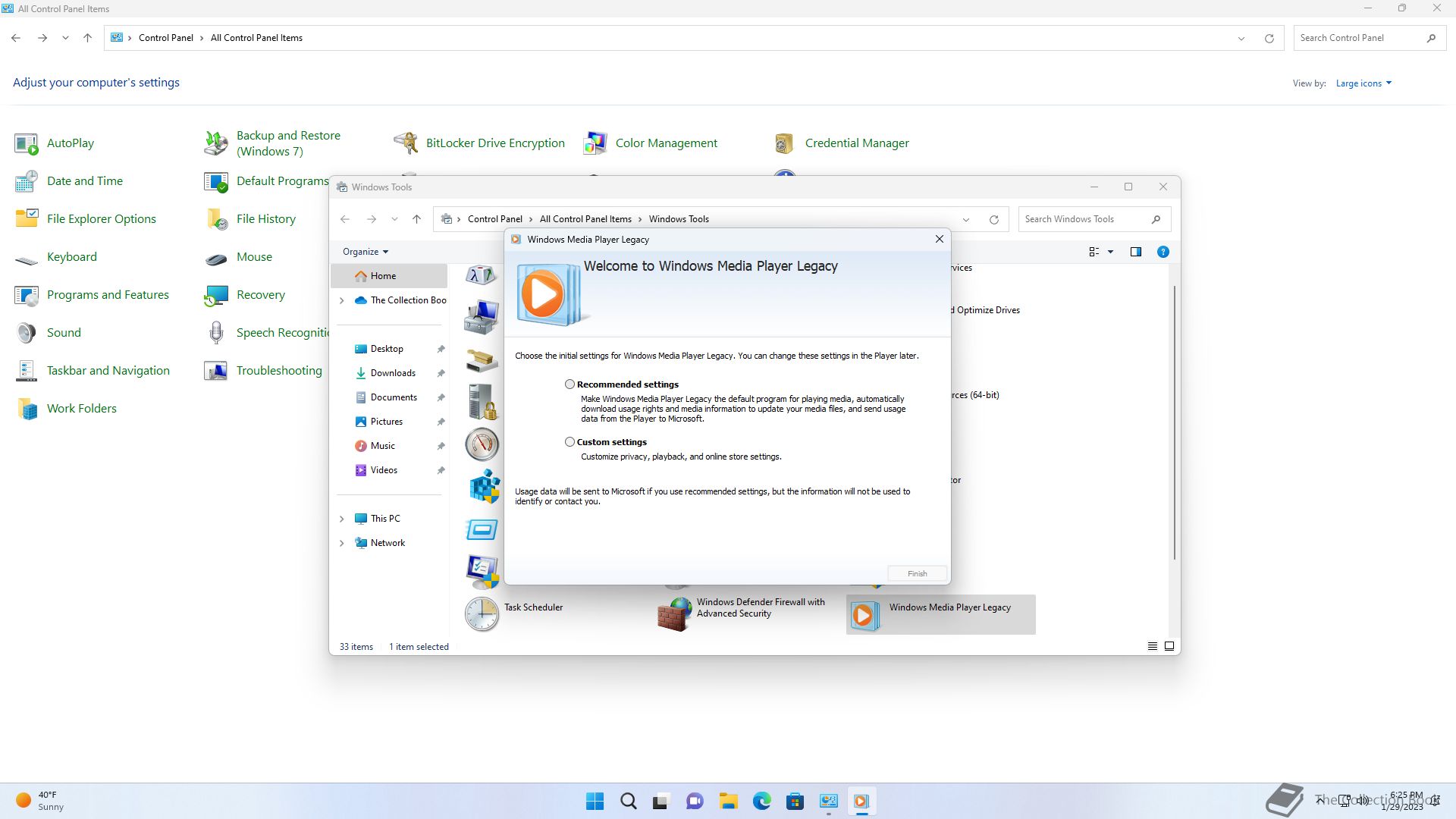
Task: Open the Work Folders icon
Action: (27, 409)
